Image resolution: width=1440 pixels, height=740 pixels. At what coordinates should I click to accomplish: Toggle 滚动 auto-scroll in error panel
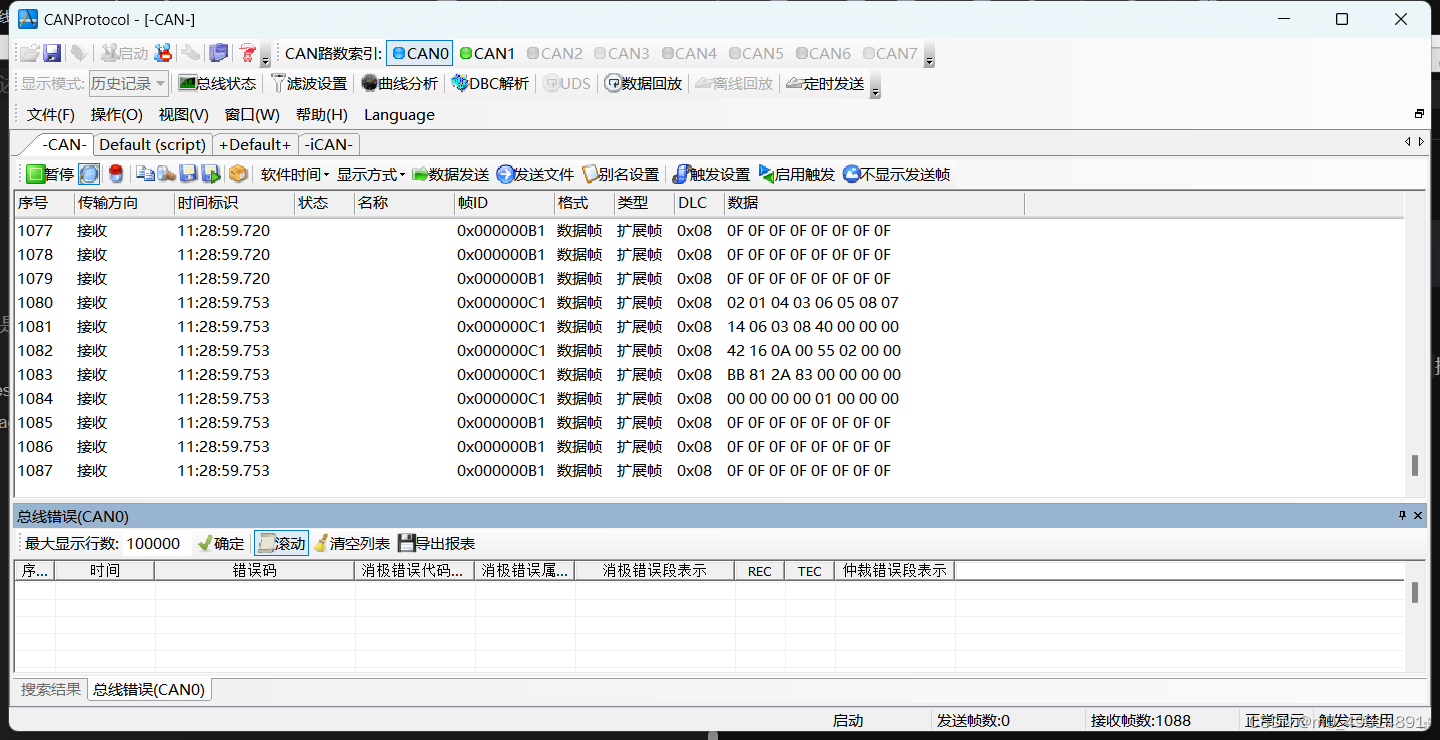[281, 543]
